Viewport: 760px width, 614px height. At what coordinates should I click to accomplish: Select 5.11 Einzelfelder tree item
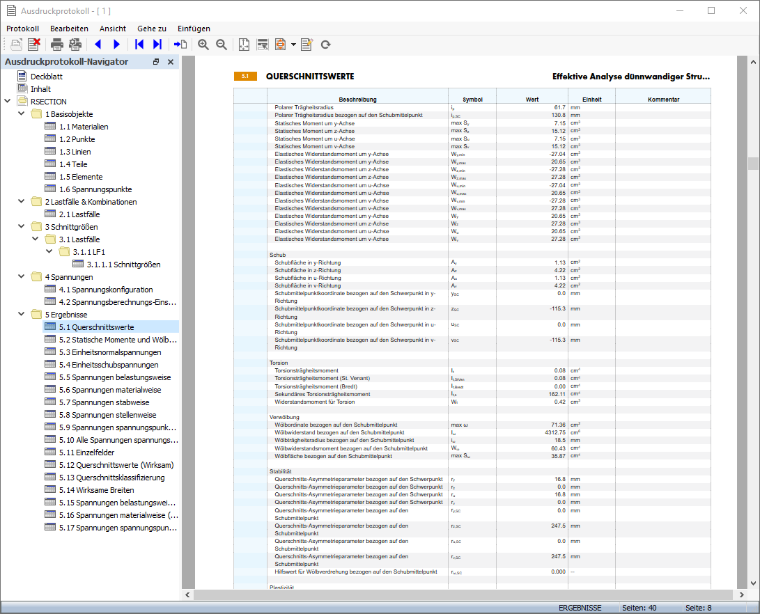click(x=87, y=453)
